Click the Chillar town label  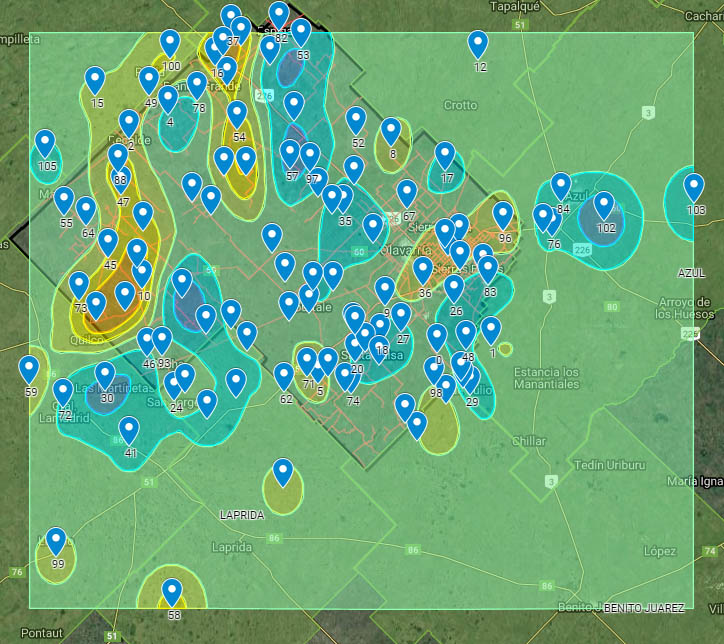[x=528, y=441]
